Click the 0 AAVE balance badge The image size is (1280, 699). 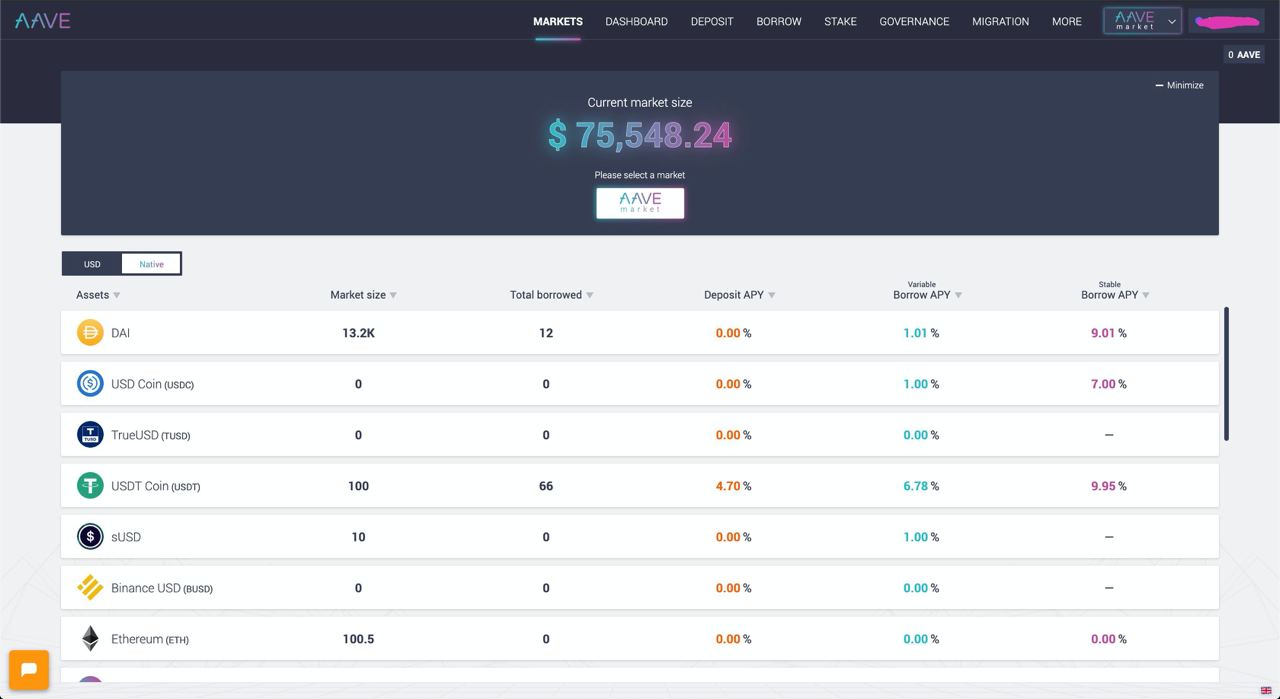tap(1244, 55)
